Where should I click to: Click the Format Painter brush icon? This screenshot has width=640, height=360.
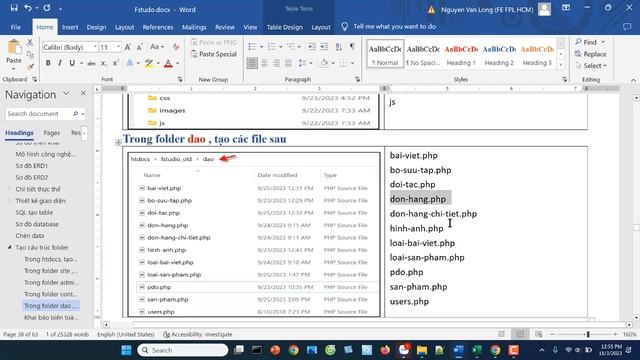click(x=30, y=67)
